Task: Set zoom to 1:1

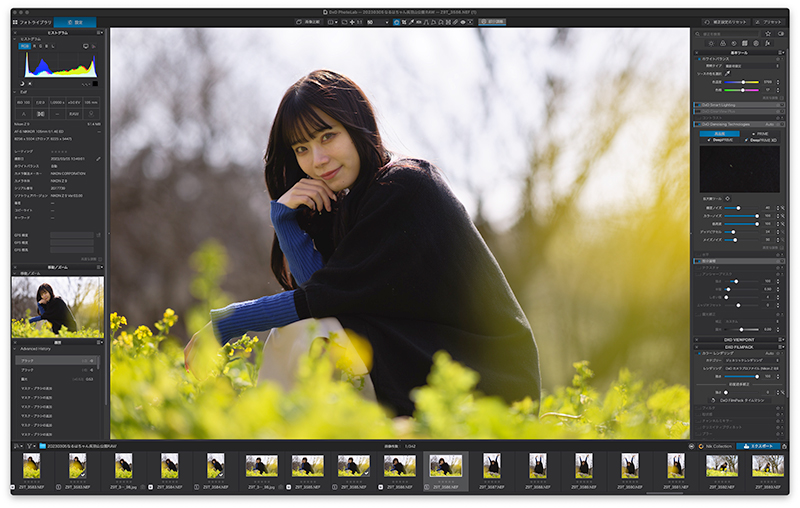Action: pos(359,22)
